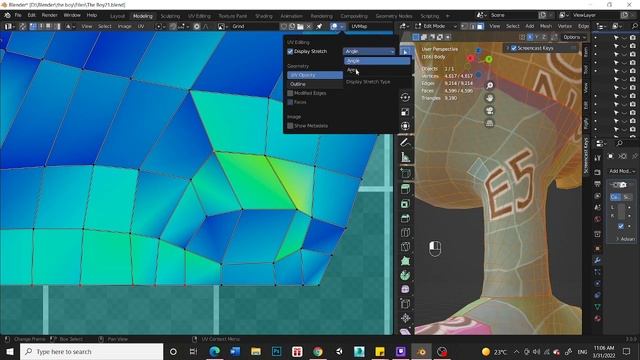Open the Mesh menu in 3D viewport
Viewport: 640px width, 360px height.
click(x=546, y=26)
